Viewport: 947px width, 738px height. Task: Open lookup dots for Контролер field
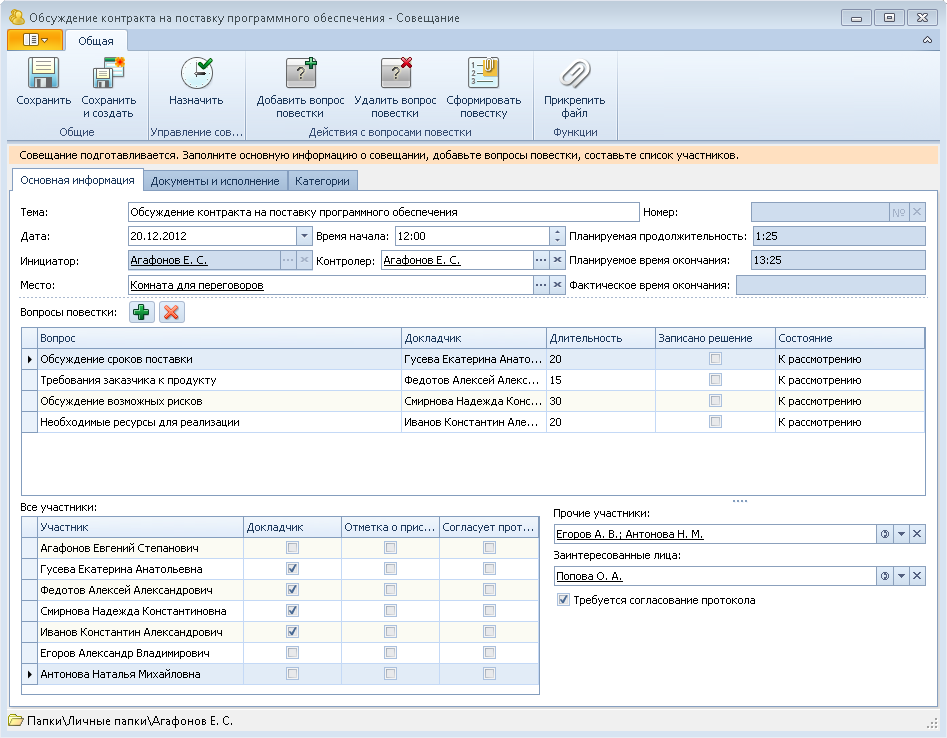[x=541, y=260]
